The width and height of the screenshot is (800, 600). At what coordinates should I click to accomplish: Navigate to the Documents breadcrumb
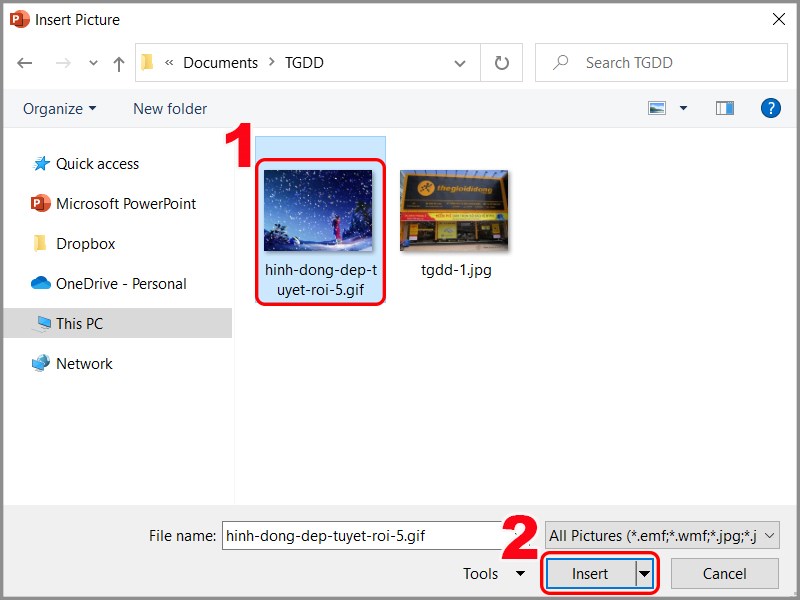click(x=220, y=62)
